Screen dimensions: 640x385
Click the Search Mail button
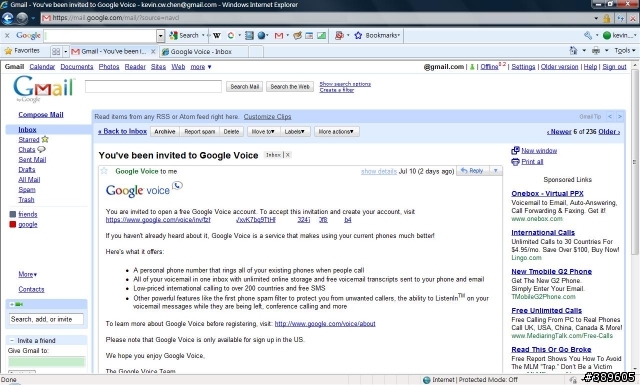pyautogui.click(x=244, y=87)
